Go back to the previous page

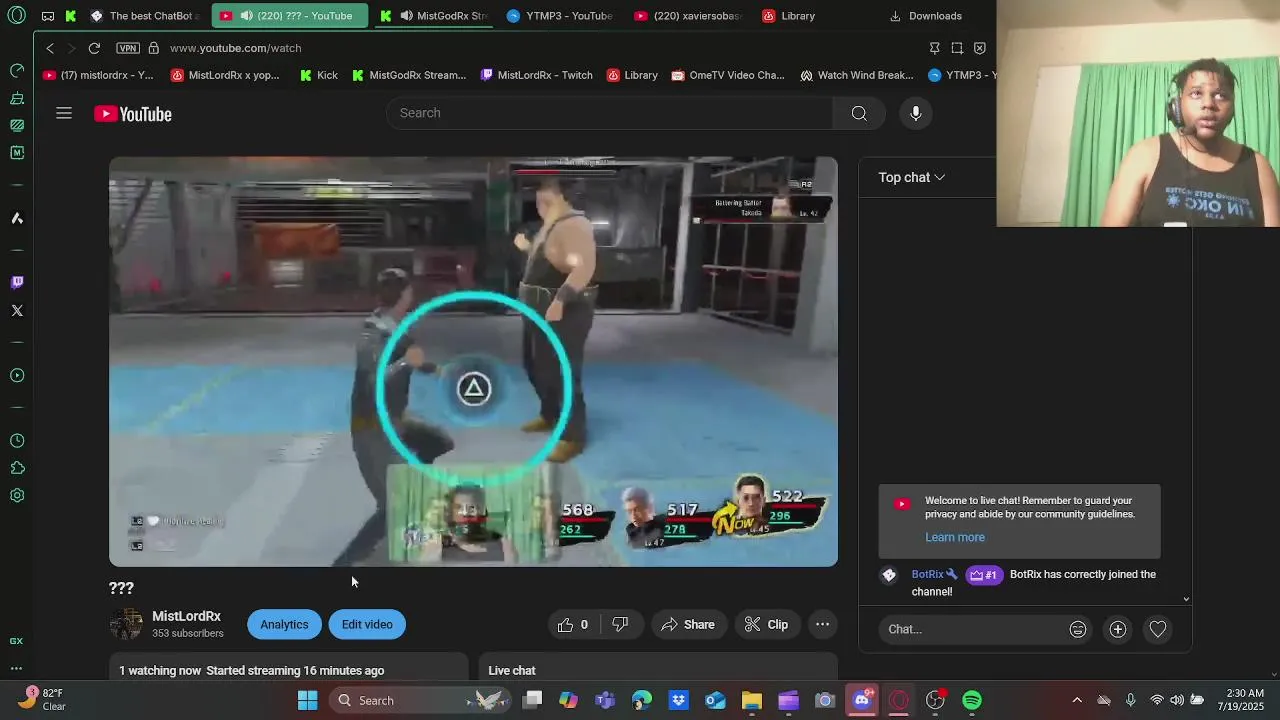tap(50, 48)
